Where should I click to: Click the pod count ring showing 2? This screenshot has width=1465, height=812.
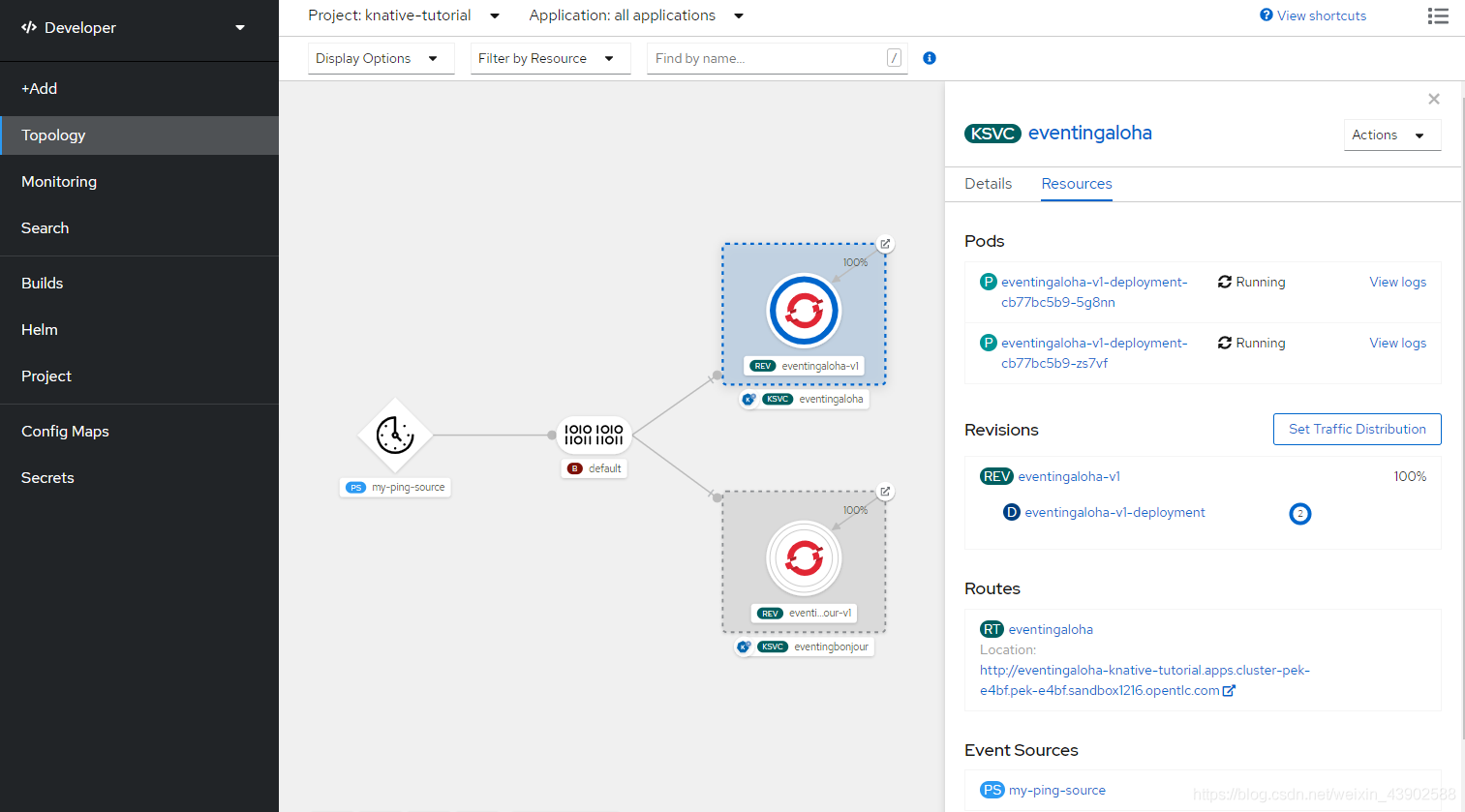click(1300, 514)
